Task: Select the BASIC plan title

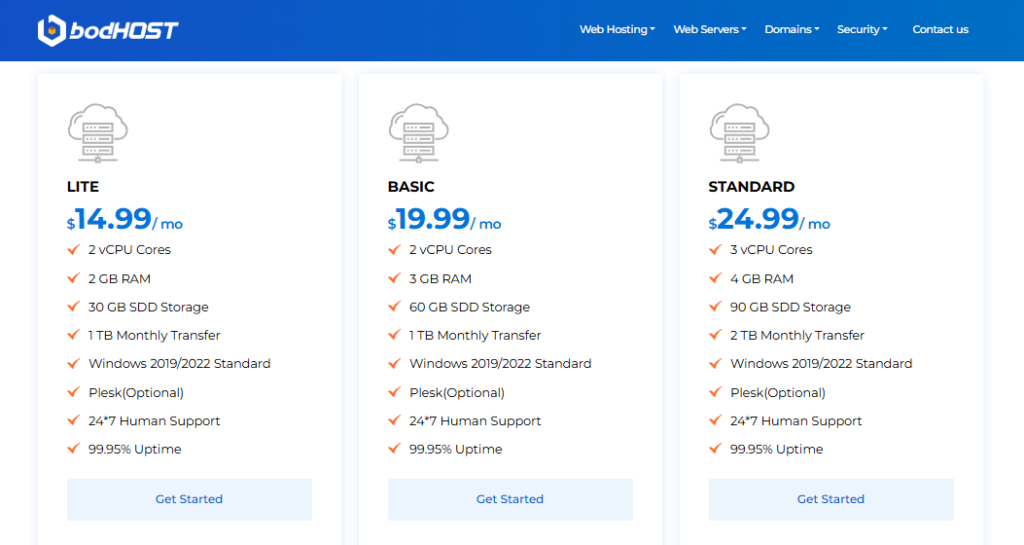Action: [411, 187]
